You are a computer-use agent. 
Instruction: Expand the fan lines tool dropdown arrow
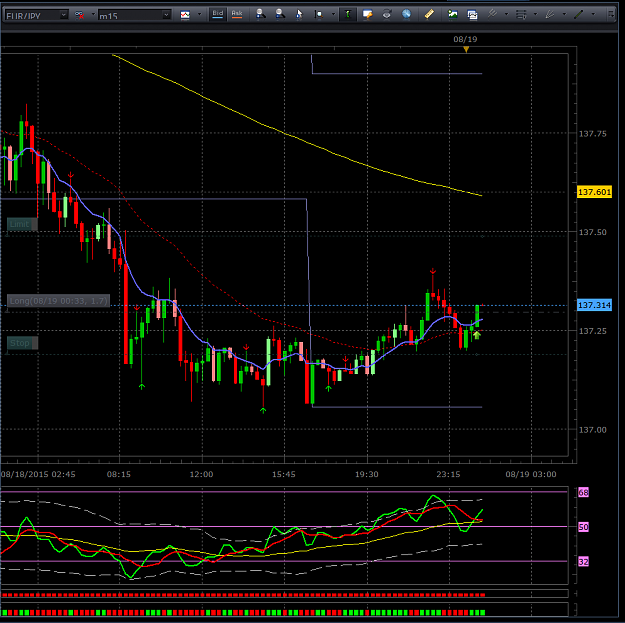[564, 15]
